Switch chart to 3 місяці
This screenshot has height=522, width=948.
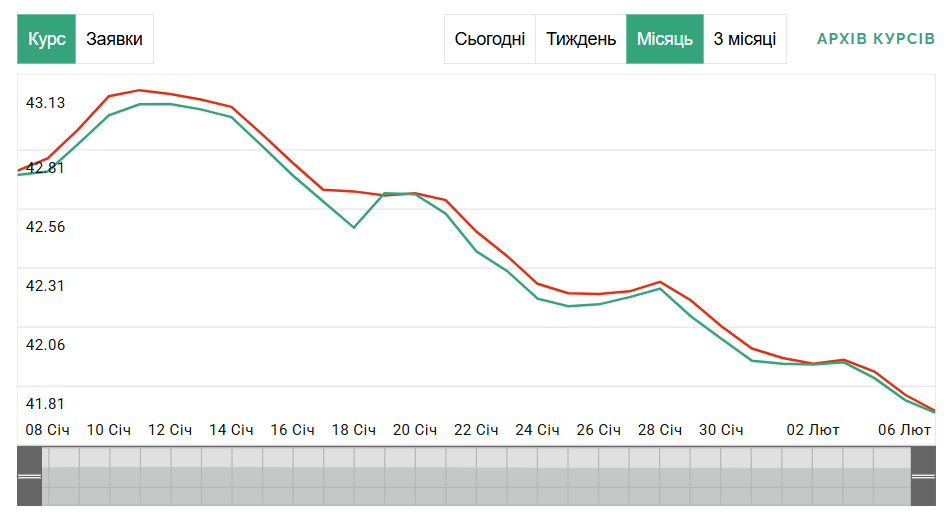coord(744,39)
